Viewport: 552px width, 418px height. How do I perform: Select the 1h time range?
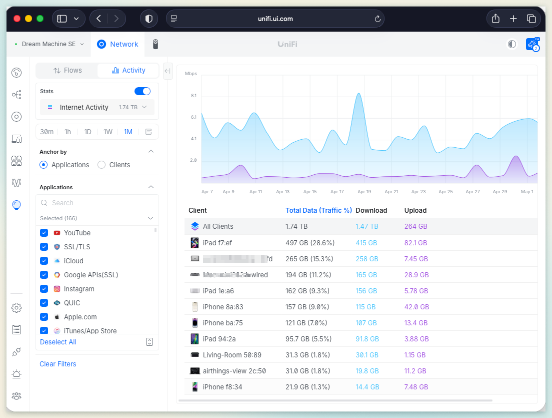(68, 132)
